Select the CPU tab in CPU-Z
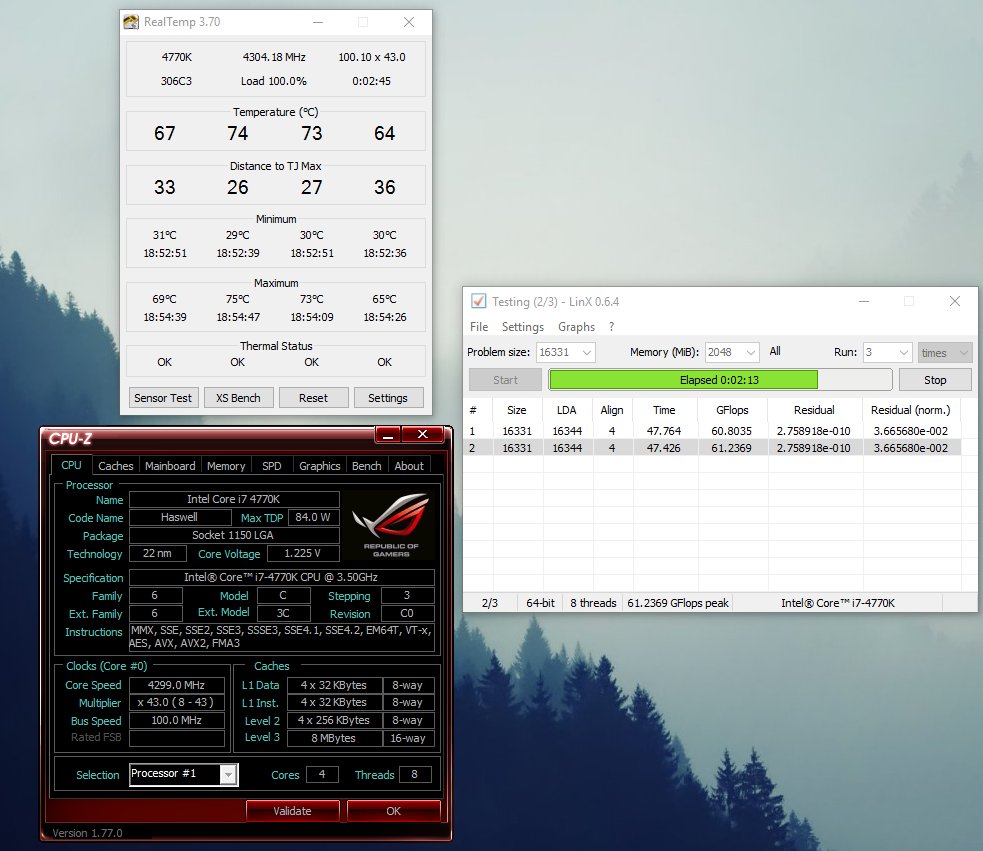The width and height of the screenshot is (983, 851). 71,465
